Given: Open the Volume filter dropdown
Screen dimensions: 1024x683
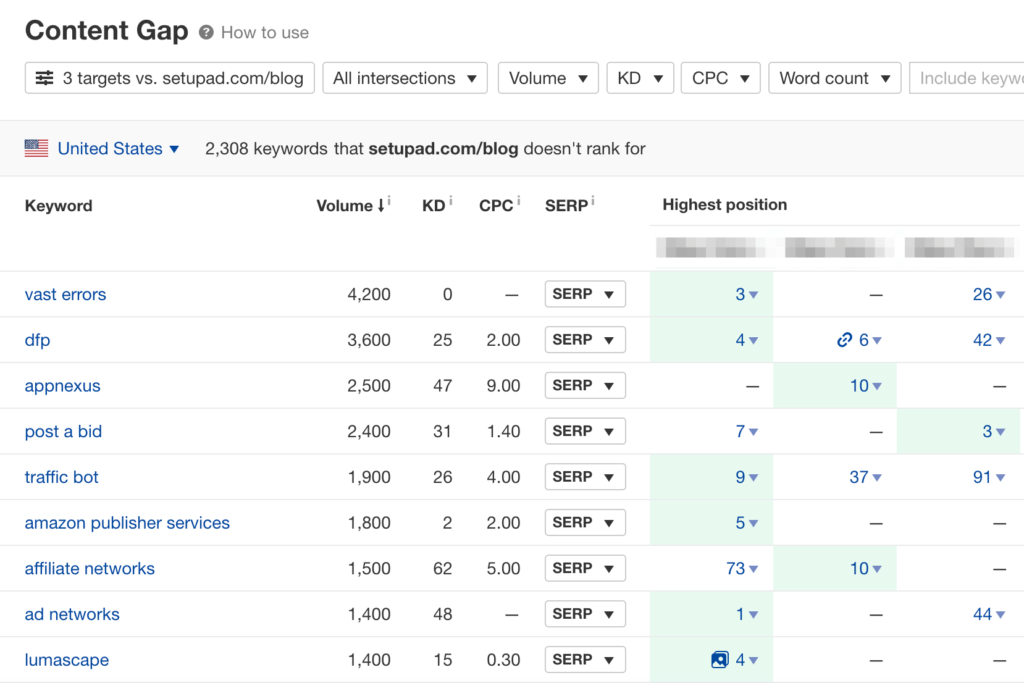Looking at the screenshot, I should [x=547, y=77].
